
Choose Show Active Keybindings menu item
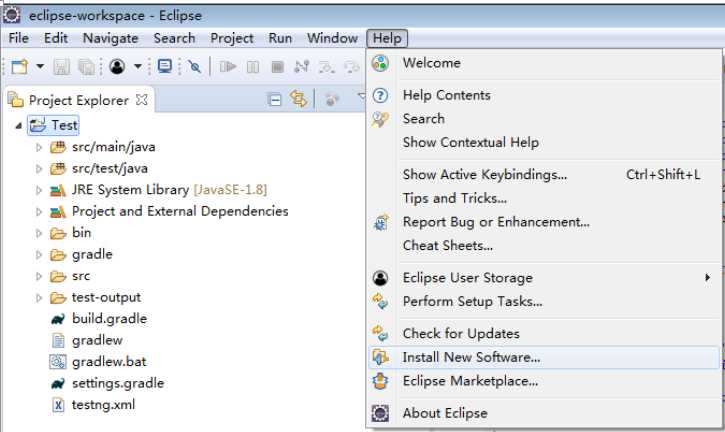point(544,175)
